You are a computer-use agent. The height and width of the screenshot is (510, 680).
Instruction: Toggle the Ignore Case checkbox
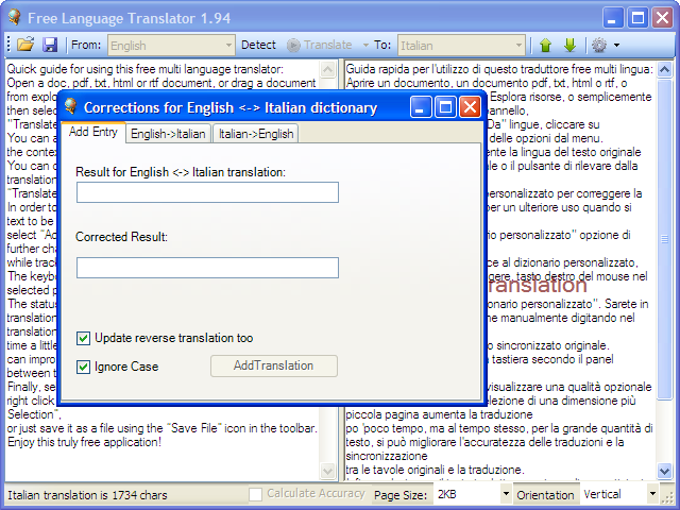point(83,367)
